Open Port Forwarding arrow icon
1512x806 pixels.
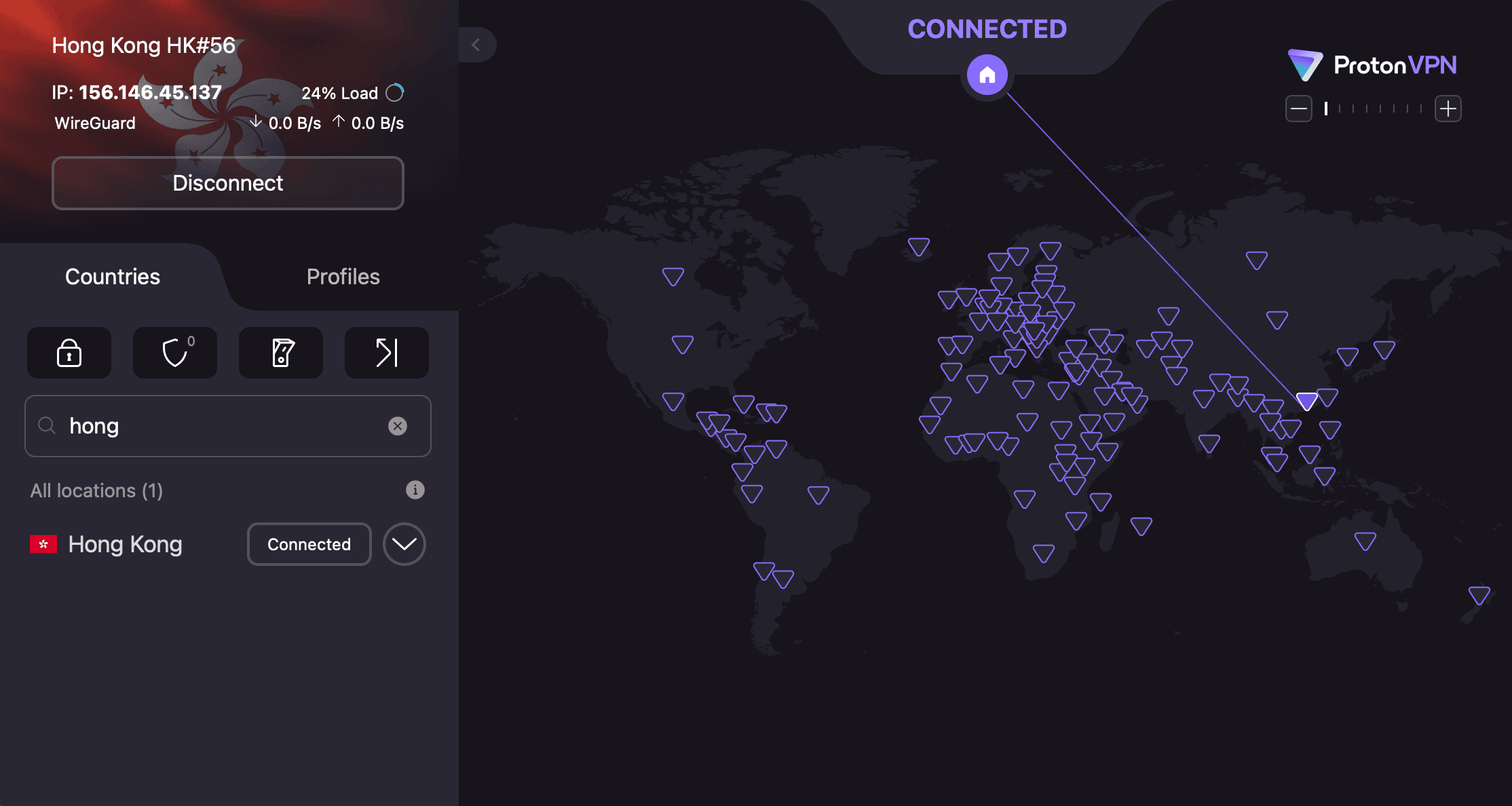[x=387, y=353]
